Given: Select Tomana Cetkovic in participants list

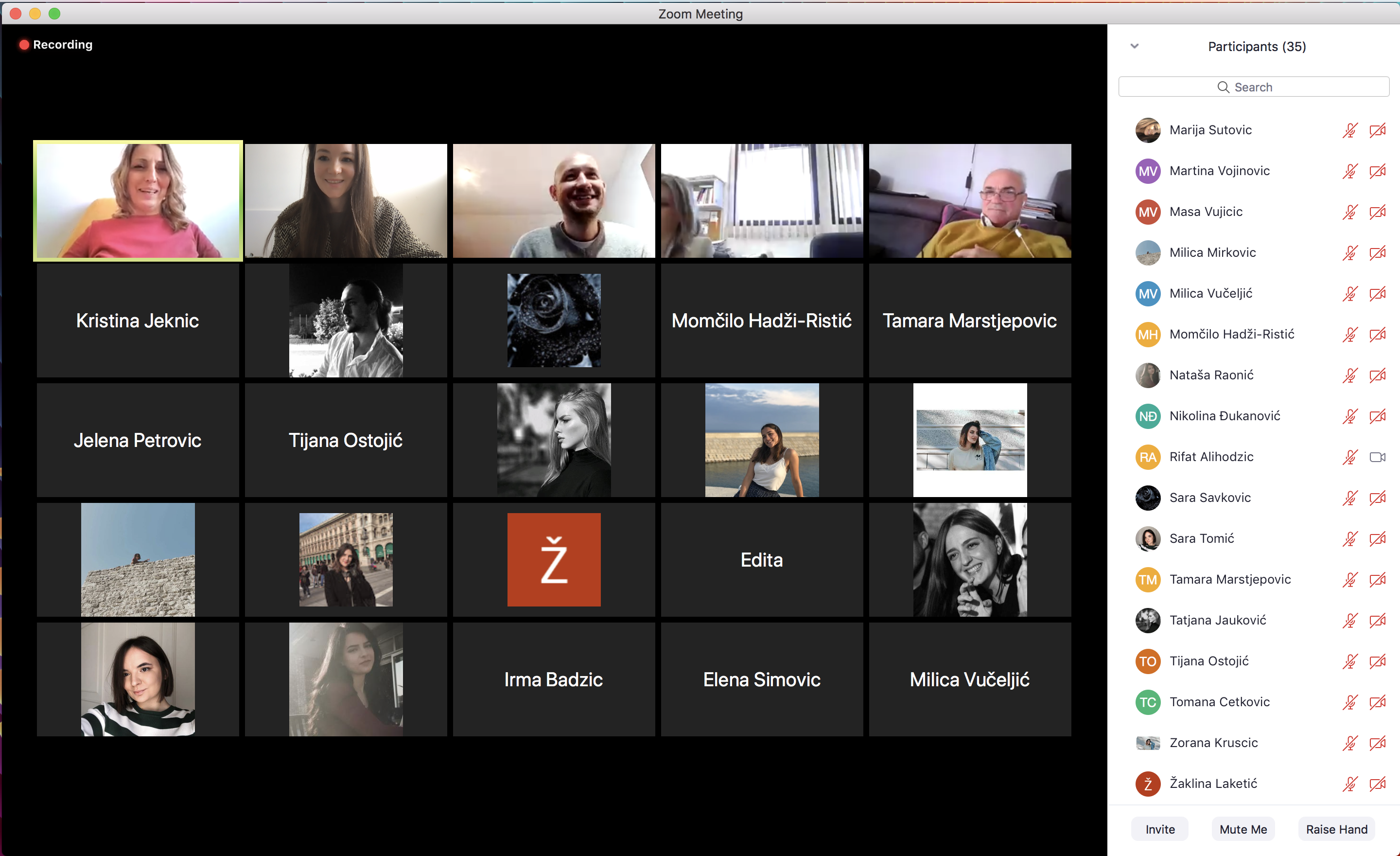Looking at the screenshot, I should tap(1254, 702).
